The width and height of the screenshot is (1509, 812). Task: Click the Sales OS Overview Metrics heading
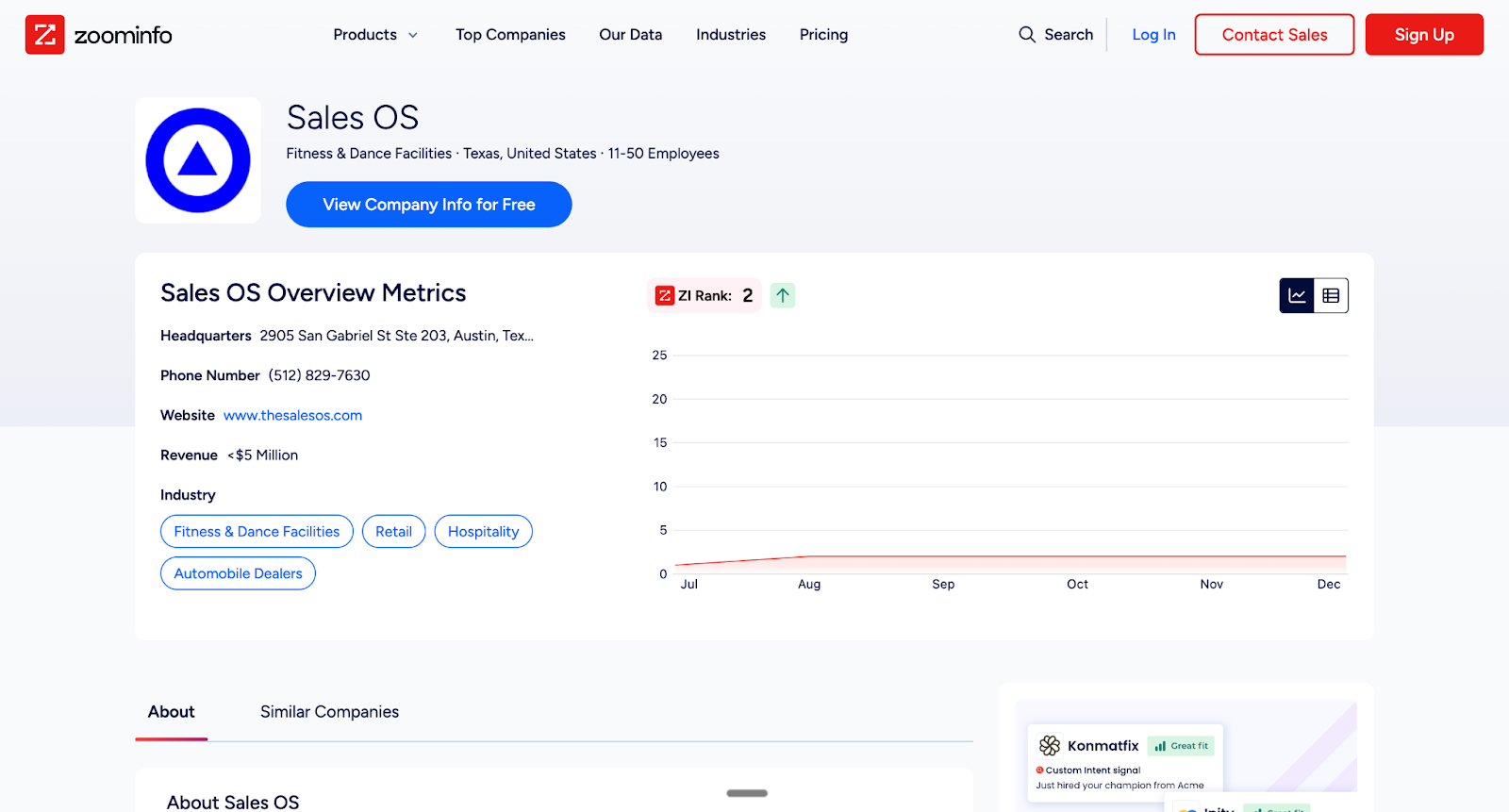coord(313,292)
